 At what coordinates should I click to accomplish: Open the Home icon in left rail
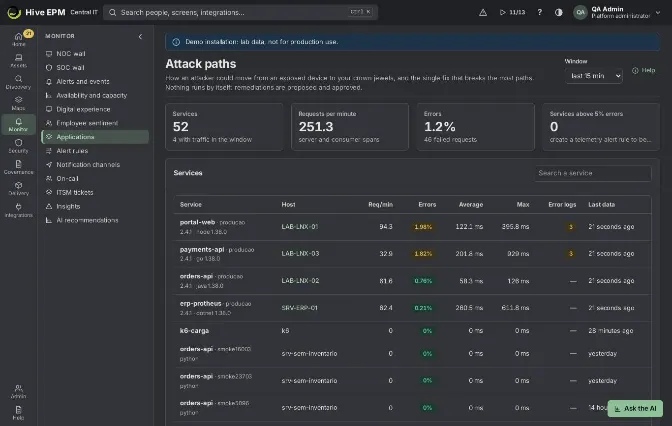[x=18, y=39]
